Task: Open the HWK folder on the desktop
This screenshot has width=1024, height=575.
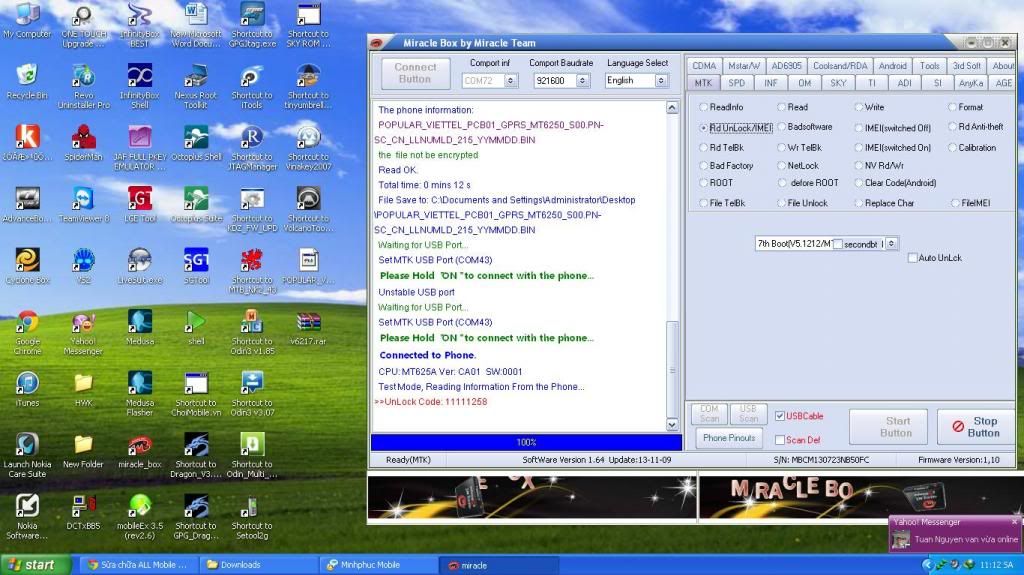Action: (84, 389)
